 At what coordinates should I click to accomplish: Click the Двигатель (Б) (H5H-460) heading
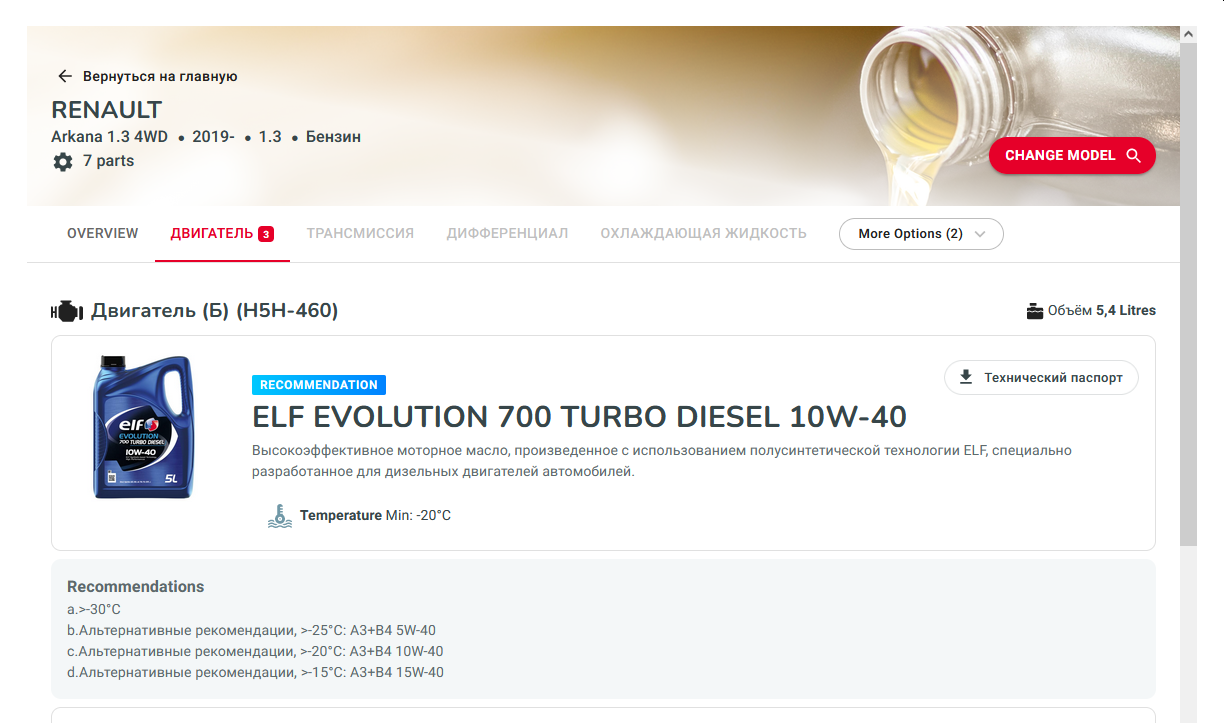(x=214, y=311)
